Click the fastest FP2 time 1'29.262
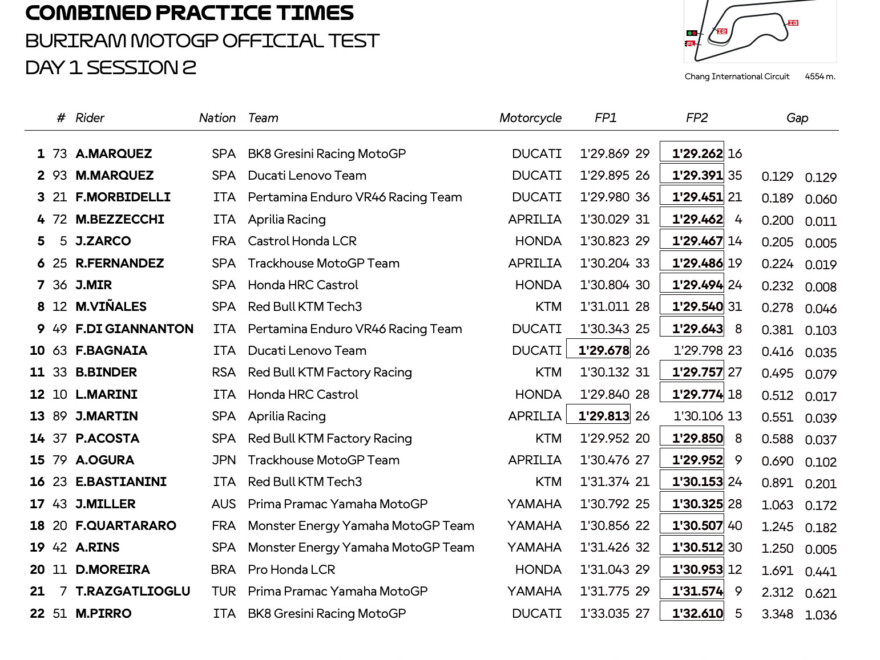 (697, 154)
